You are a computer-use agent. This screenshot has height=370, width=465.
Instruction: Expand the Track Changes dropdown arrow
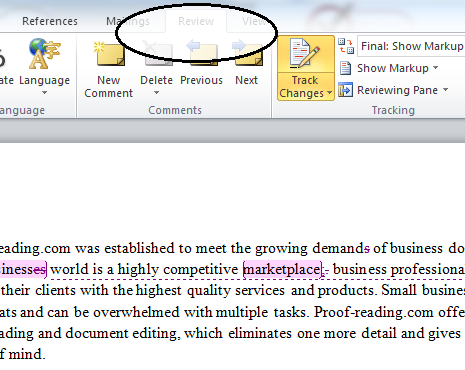[x=329, y=93]
